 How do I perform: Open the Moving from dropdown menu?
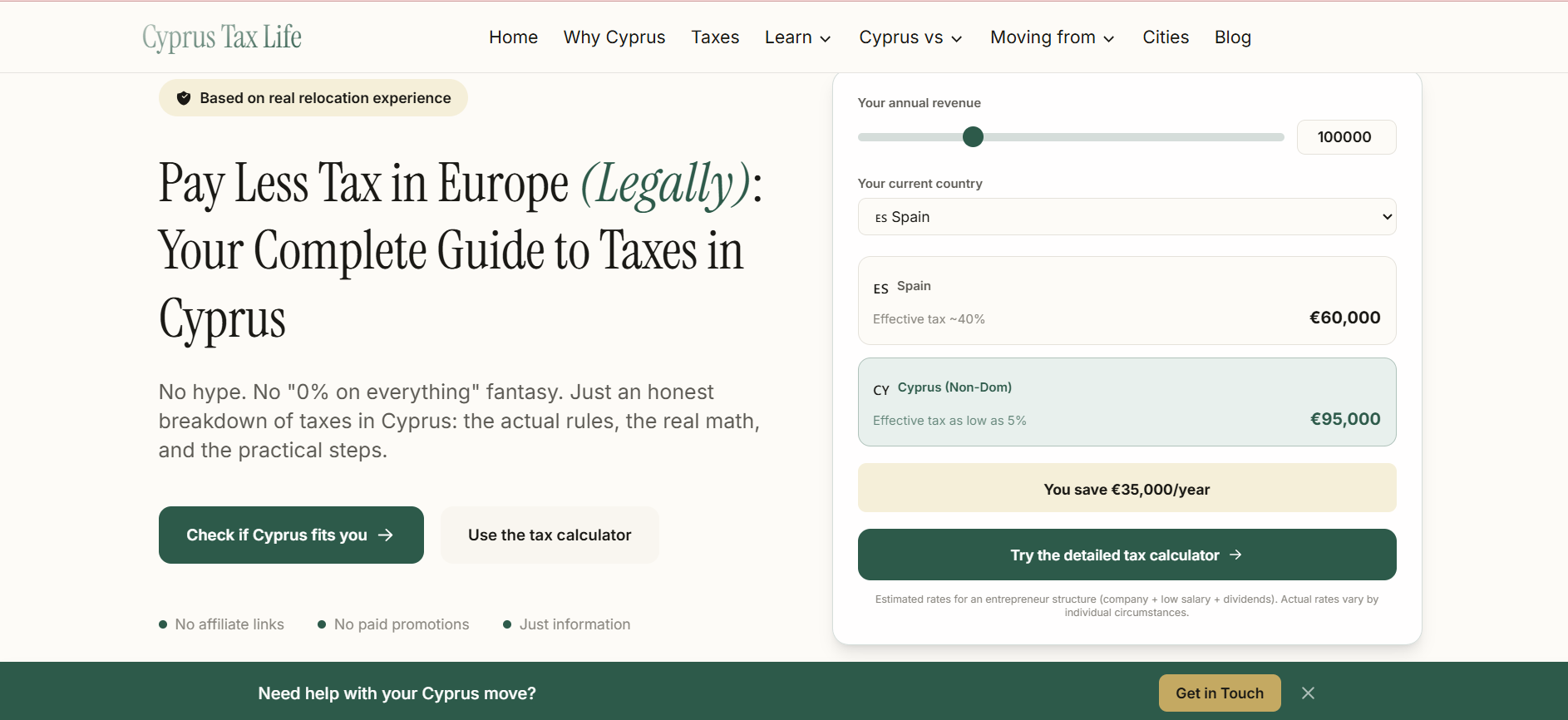click(x=1052, y=37)
